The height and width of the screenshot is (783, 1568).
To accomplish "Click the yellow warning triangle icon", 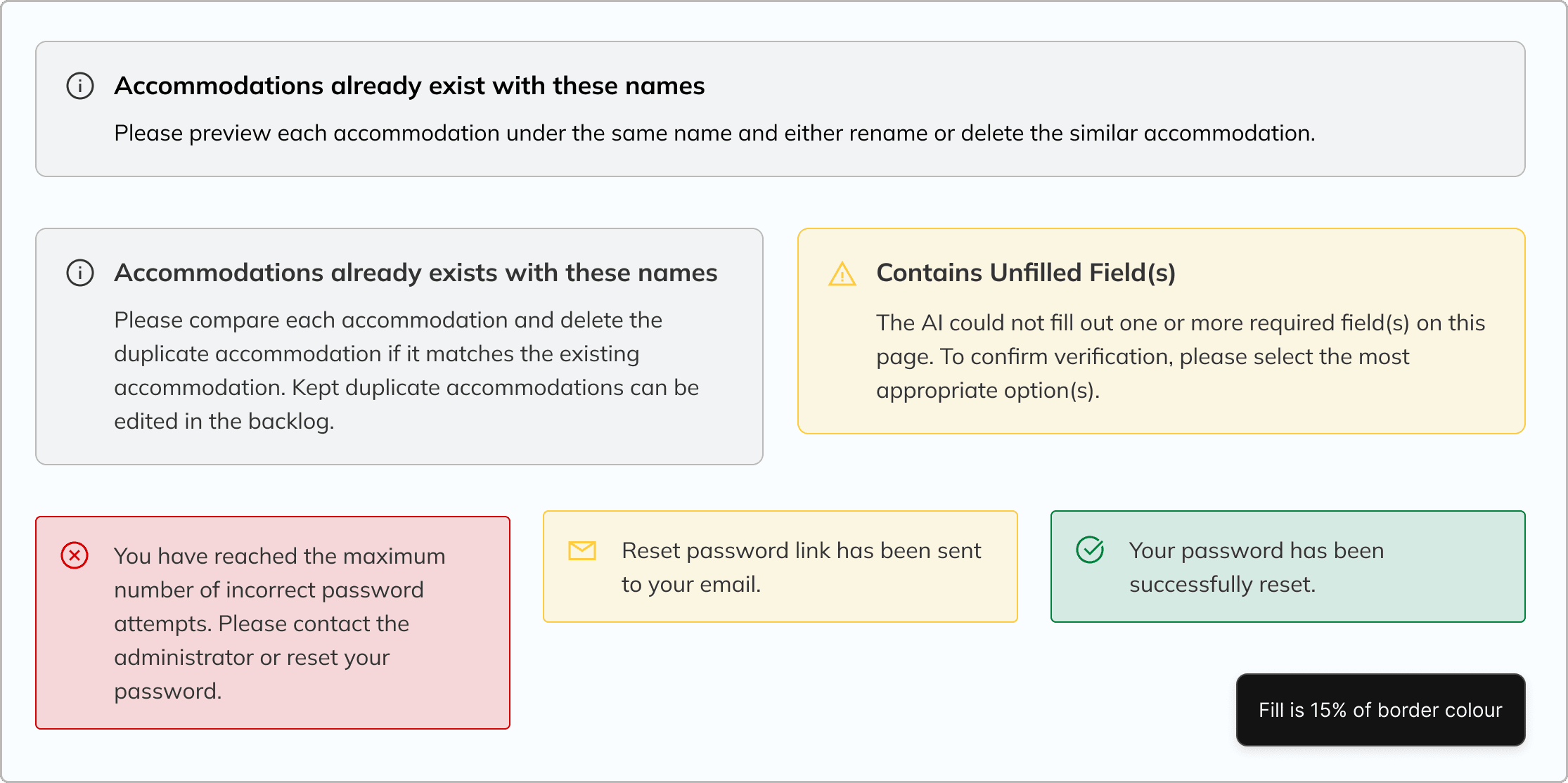I will (x=842, y=273).
